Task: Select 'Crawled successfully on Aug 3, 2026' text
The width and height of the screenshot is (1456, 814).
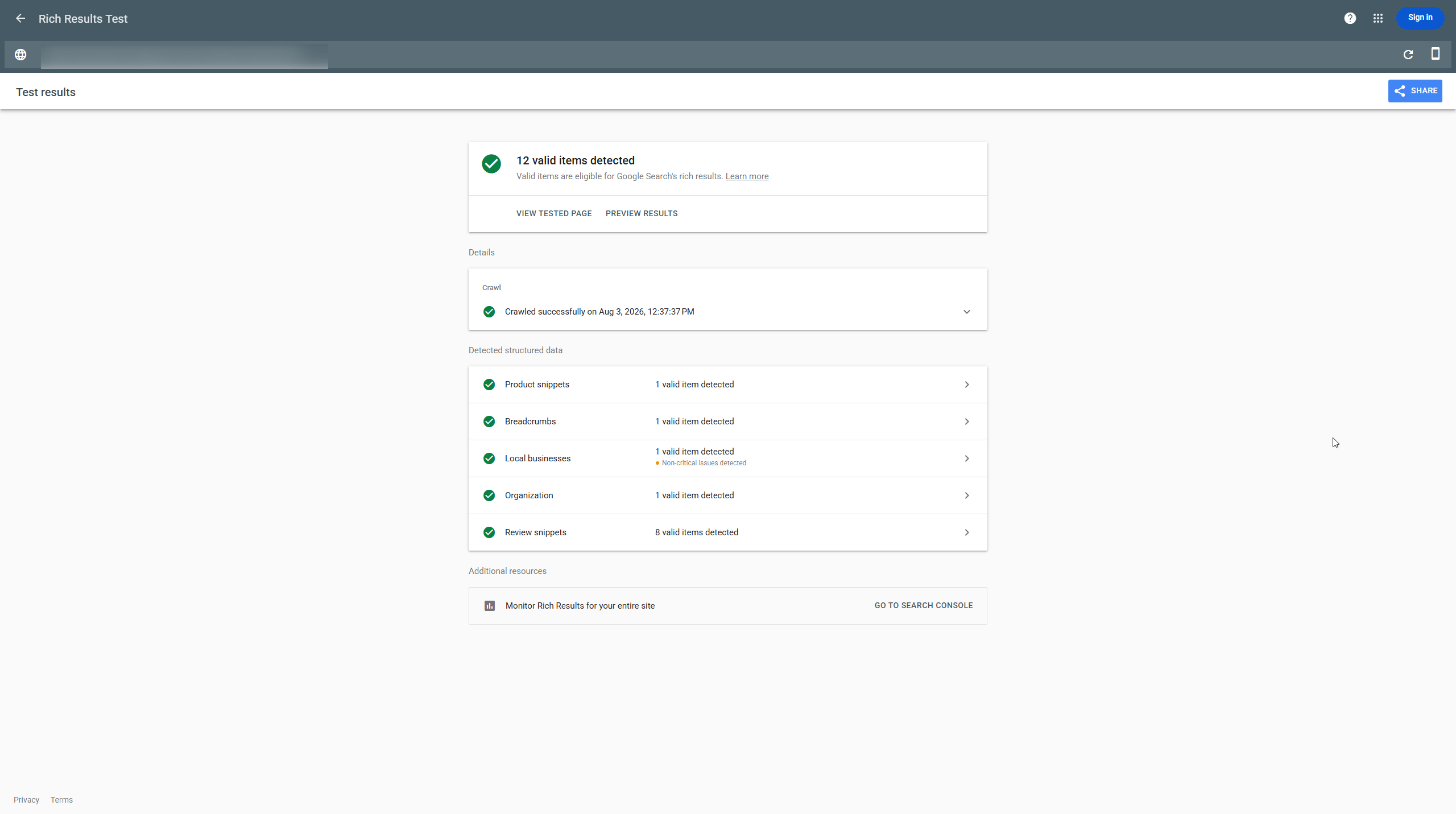Action: (x=599, y=312)
